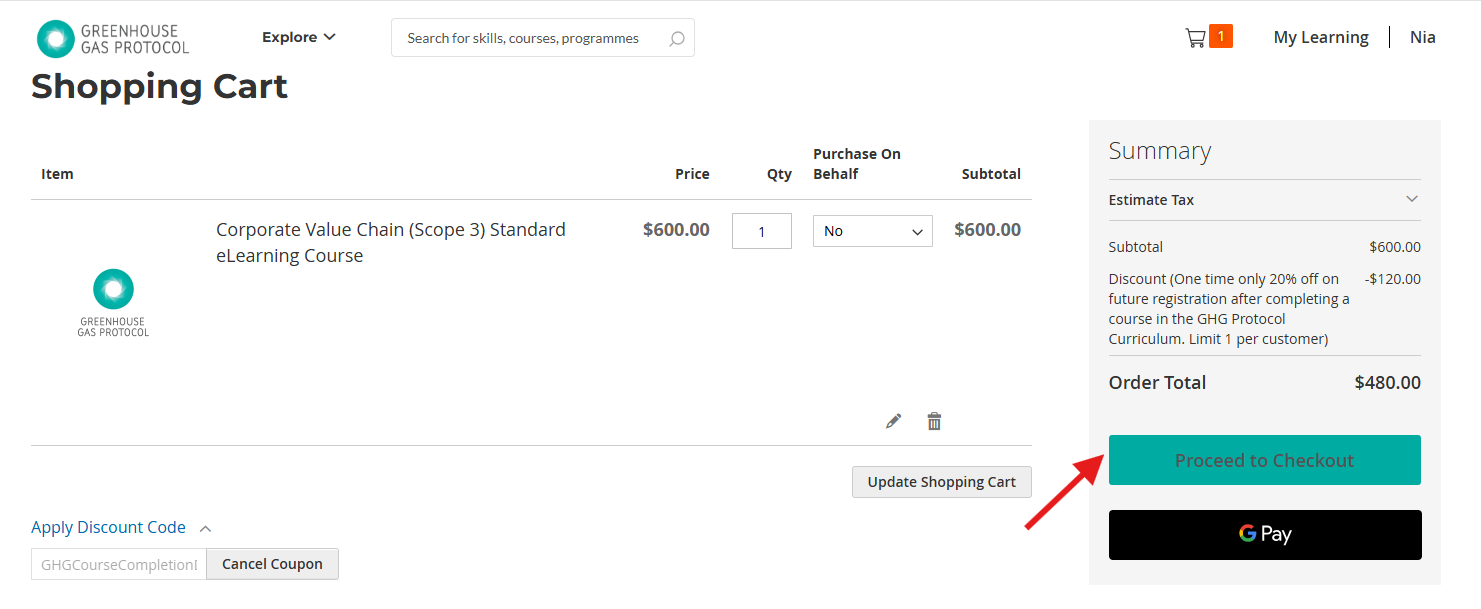Expand the Estimate Tax section

click(1264, 200)
